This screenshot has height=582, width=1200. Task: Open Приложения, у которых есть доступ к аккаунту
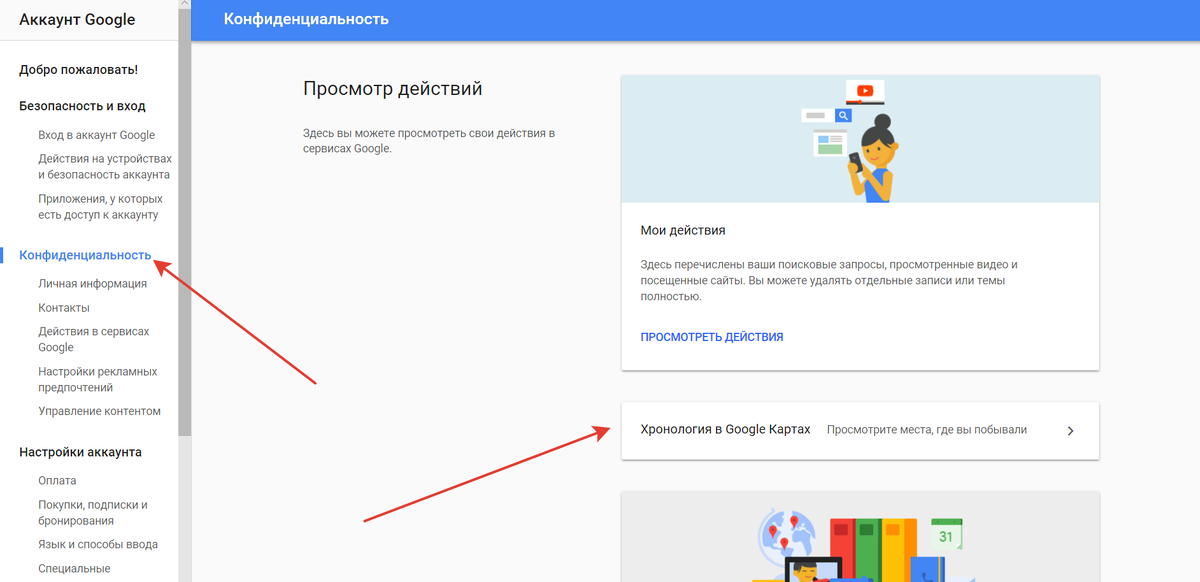click(100, 207)
